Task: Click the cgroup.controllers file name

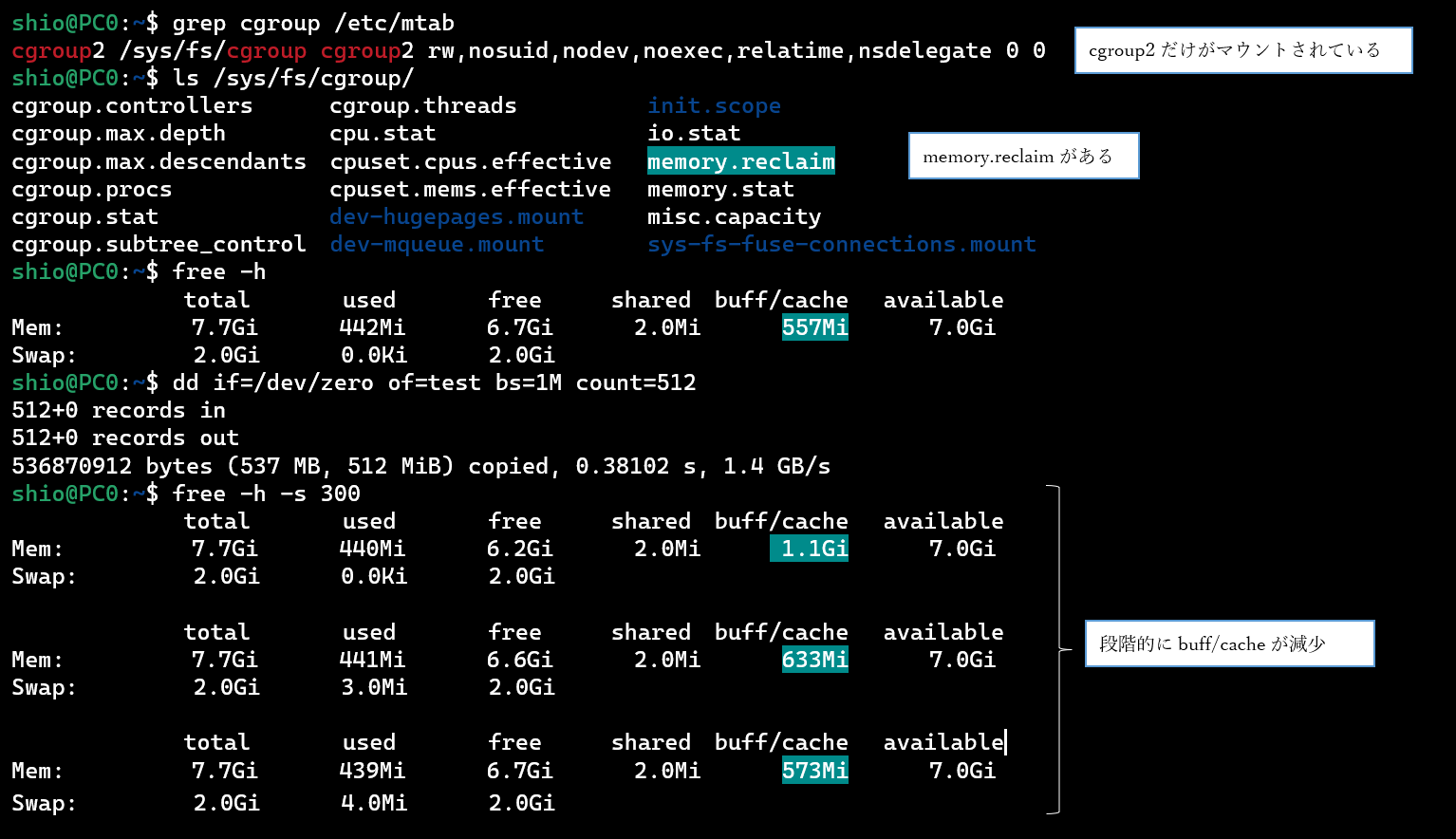Action: [x=132, y=106]
